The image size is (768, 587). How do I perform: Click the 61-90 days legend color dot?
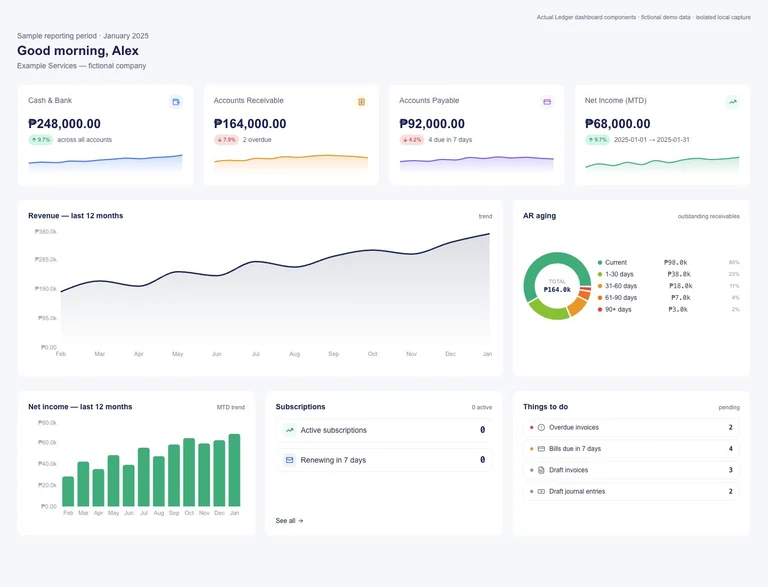tap(600, 298)
